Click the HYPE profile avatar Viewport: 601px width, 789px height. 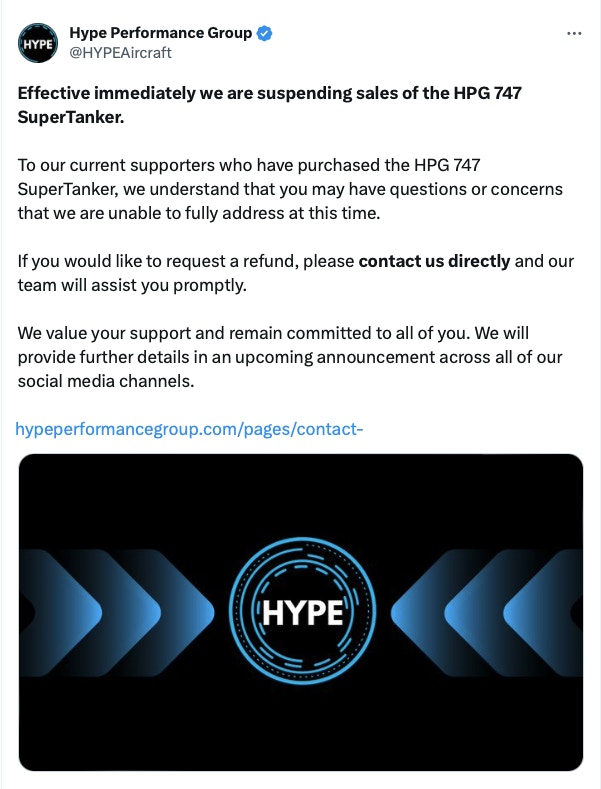[37, 44]
